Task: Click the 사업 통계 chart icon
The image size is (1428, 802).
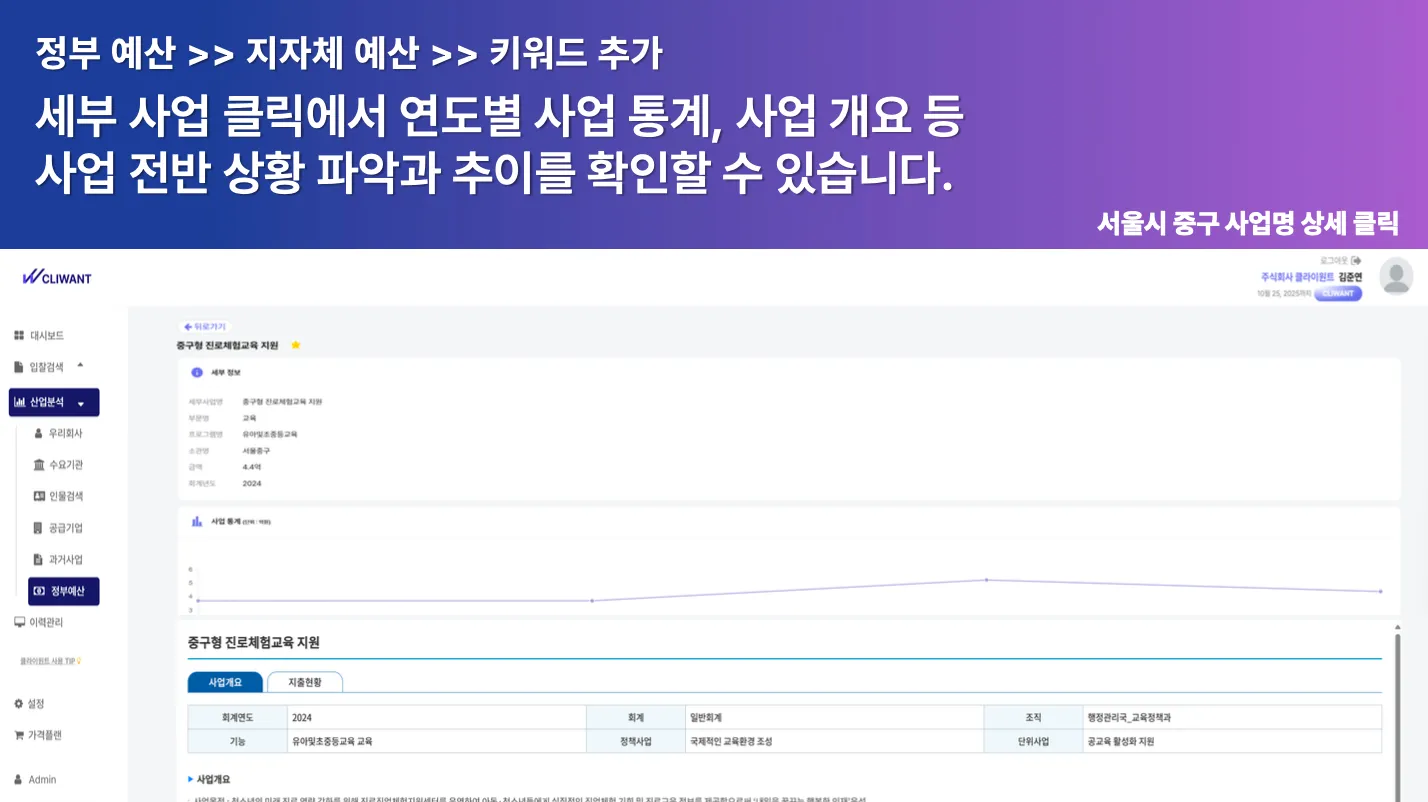Action: 197,521
